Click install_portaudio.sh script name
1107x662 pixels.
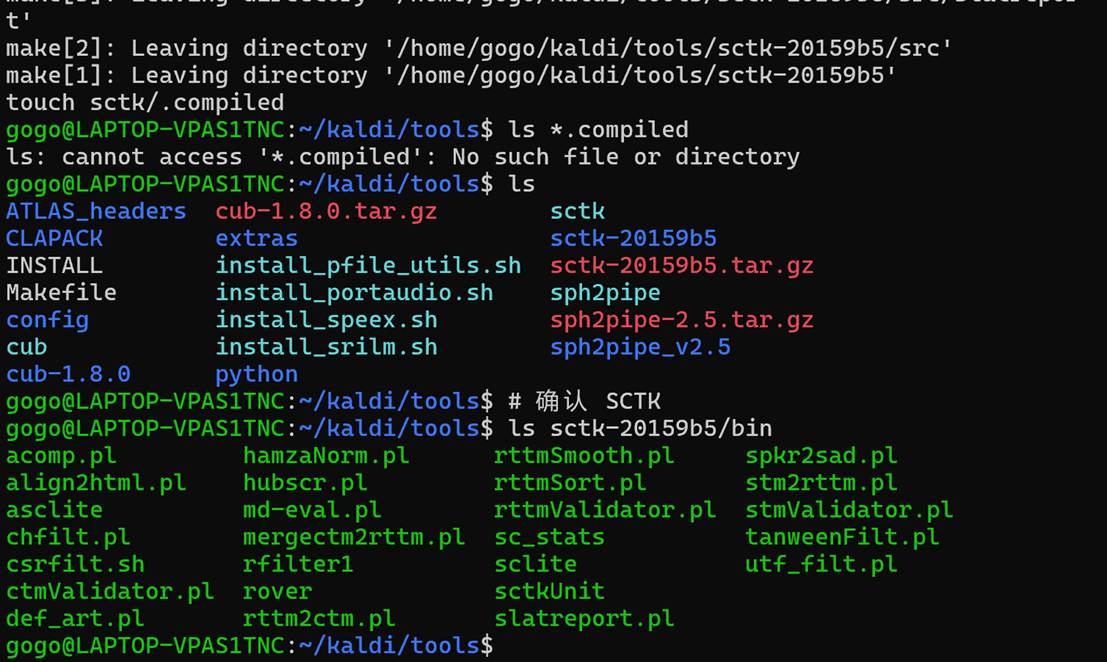tap(354, 292)
